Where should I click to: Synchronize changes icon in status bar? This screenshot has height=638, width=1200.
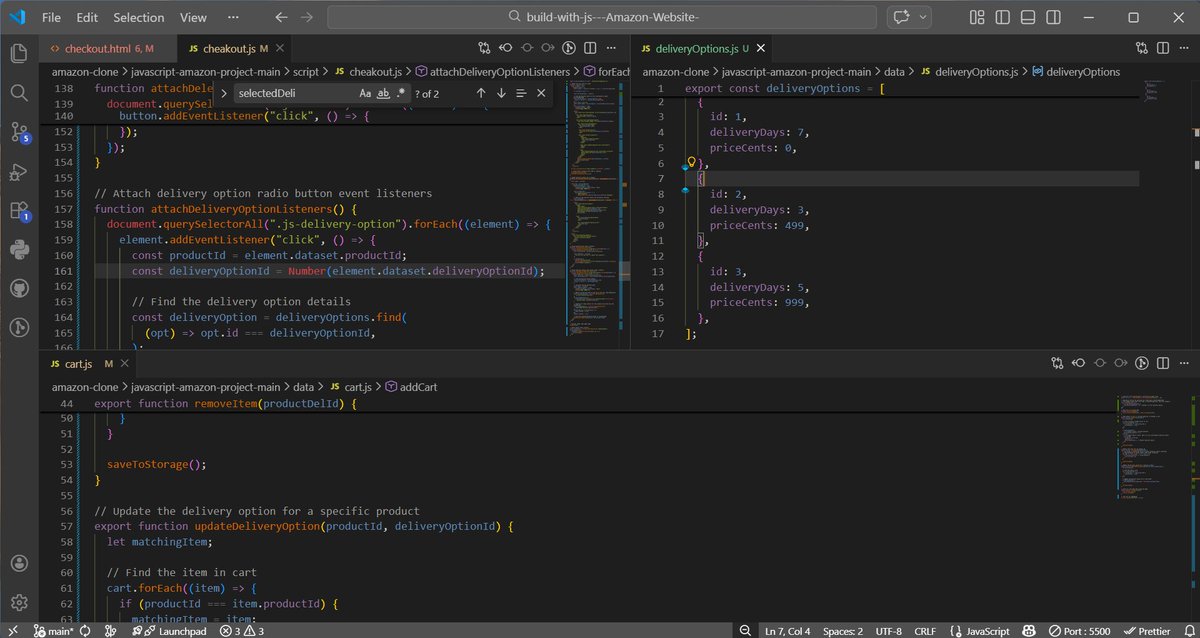click(85, 631)
